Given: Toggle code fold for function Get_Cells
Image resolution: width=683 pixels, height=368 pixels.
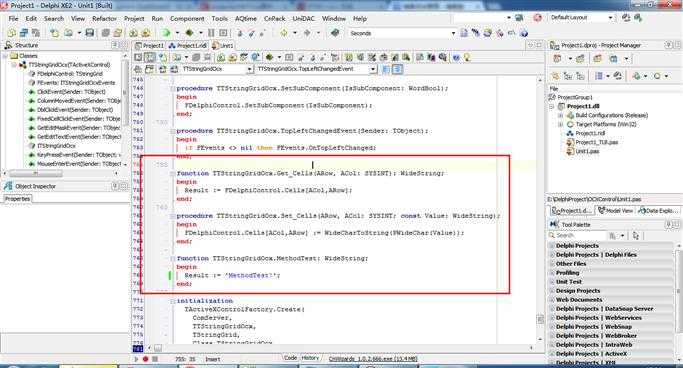Looking at the screenshot, I should 172,173.
